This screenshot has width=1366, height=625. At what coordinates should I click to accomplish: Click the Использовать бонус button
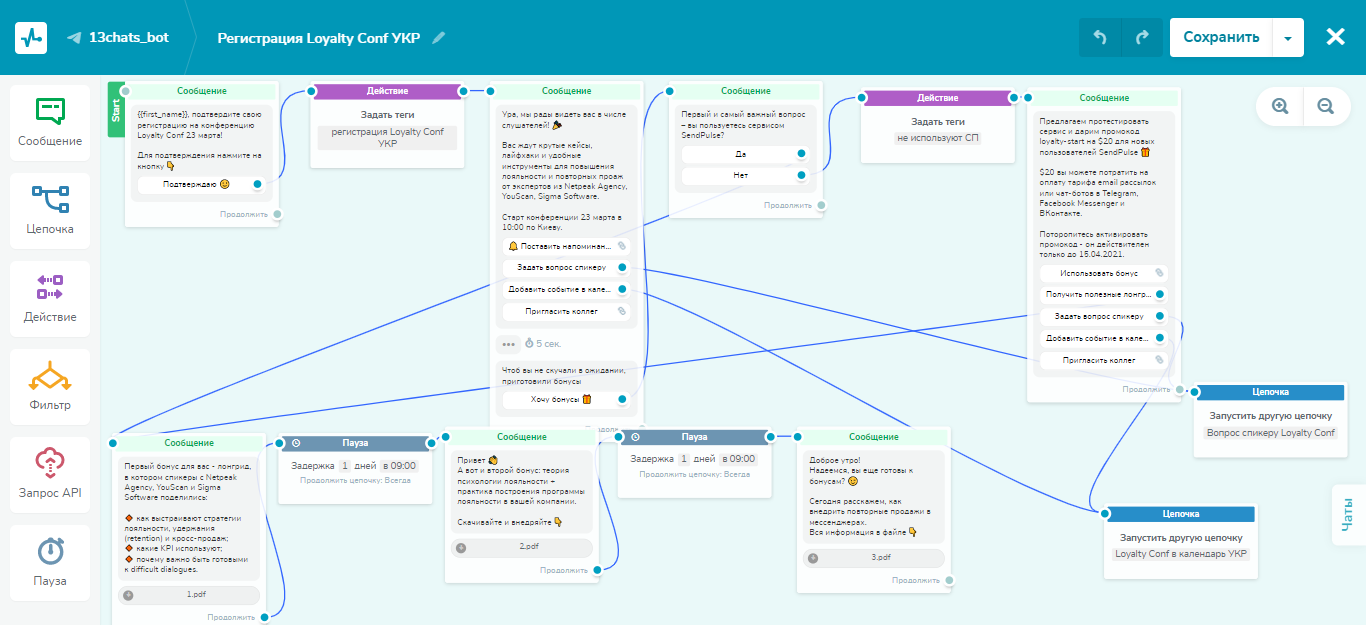point(1103,273)
